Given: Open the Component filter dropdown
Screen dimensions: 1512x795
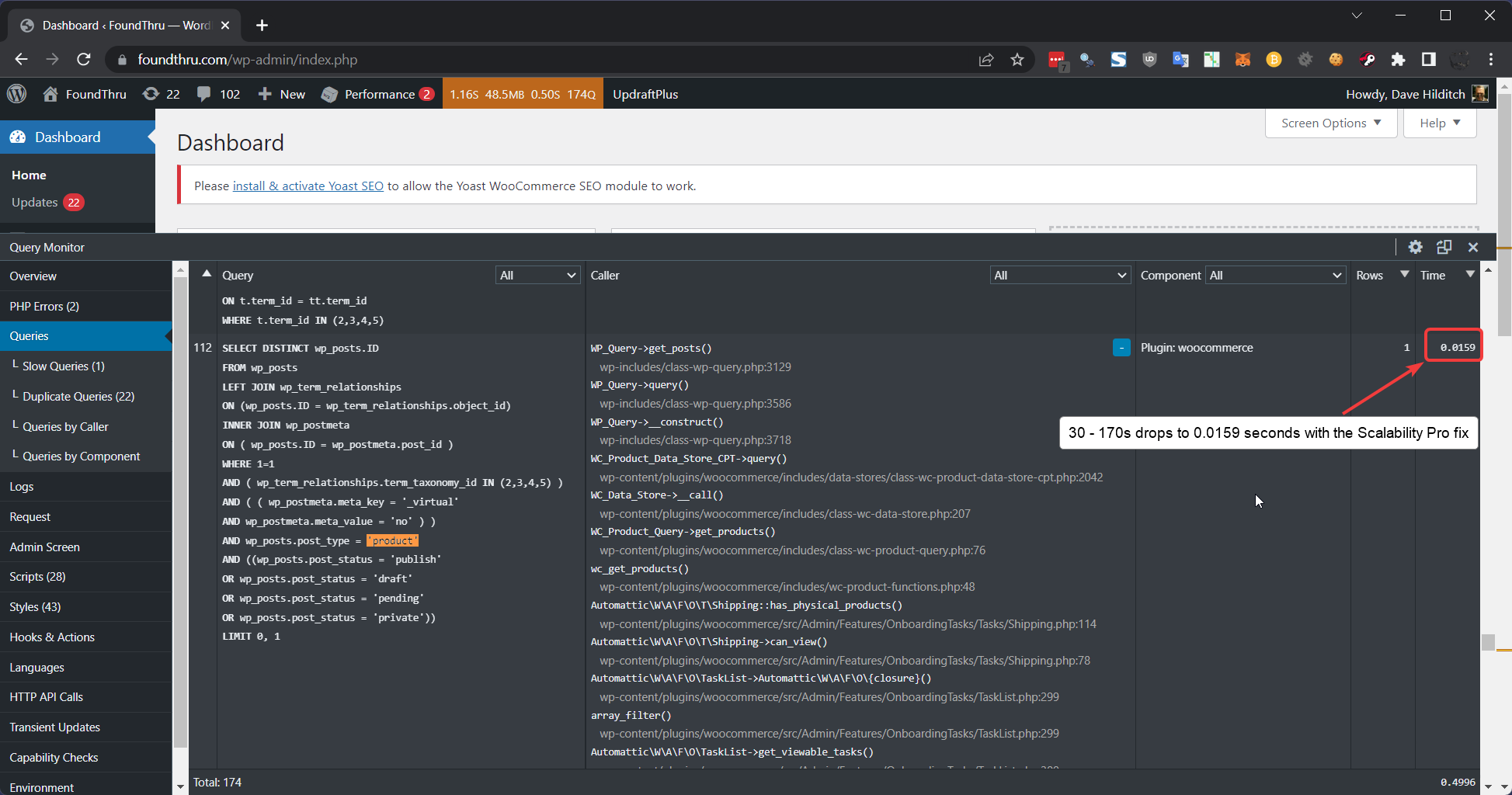Looking at the screenshot, I should [1275, 276].
